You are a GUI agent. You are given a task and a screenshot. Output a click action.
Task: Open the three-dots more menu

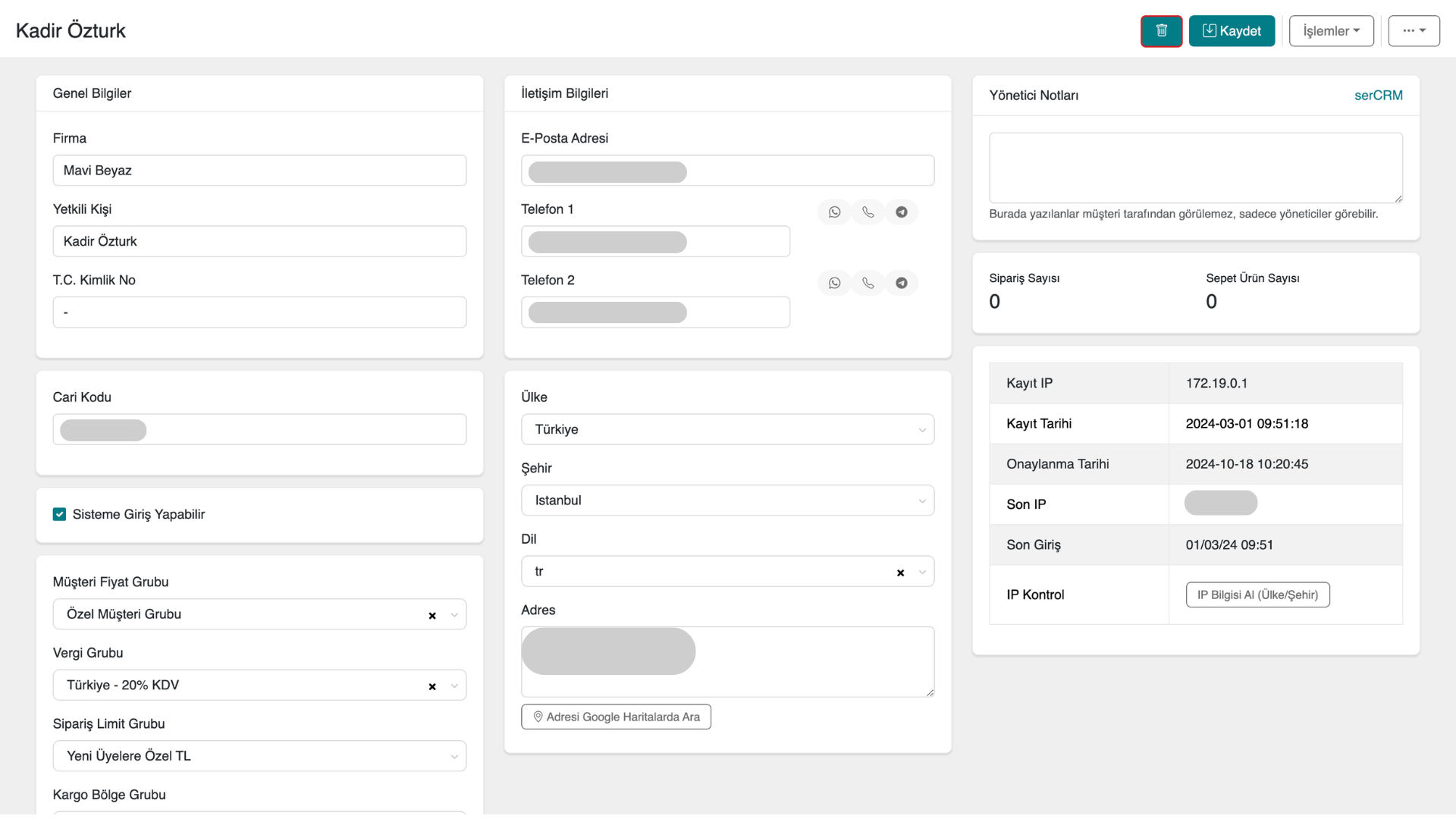pos(1414,31)
